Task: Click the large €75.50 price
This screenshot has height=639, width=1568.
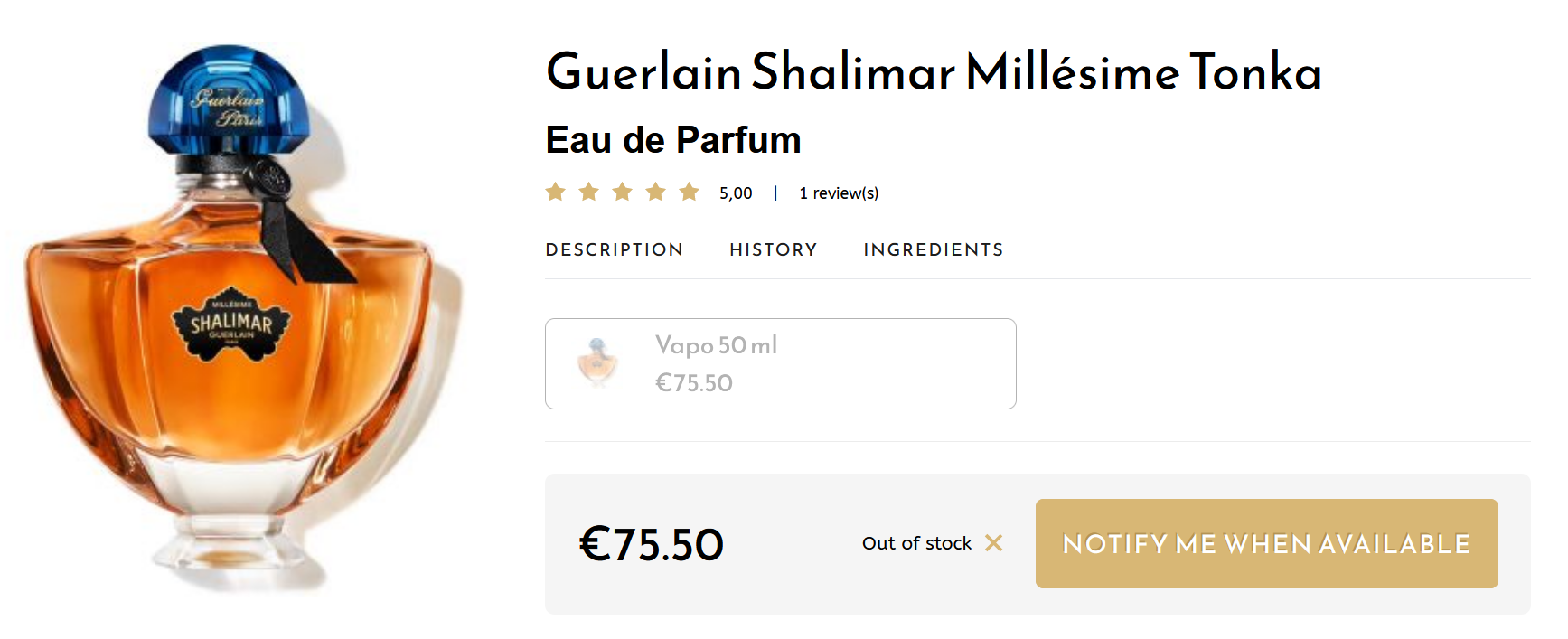Action: click(652, 544)
